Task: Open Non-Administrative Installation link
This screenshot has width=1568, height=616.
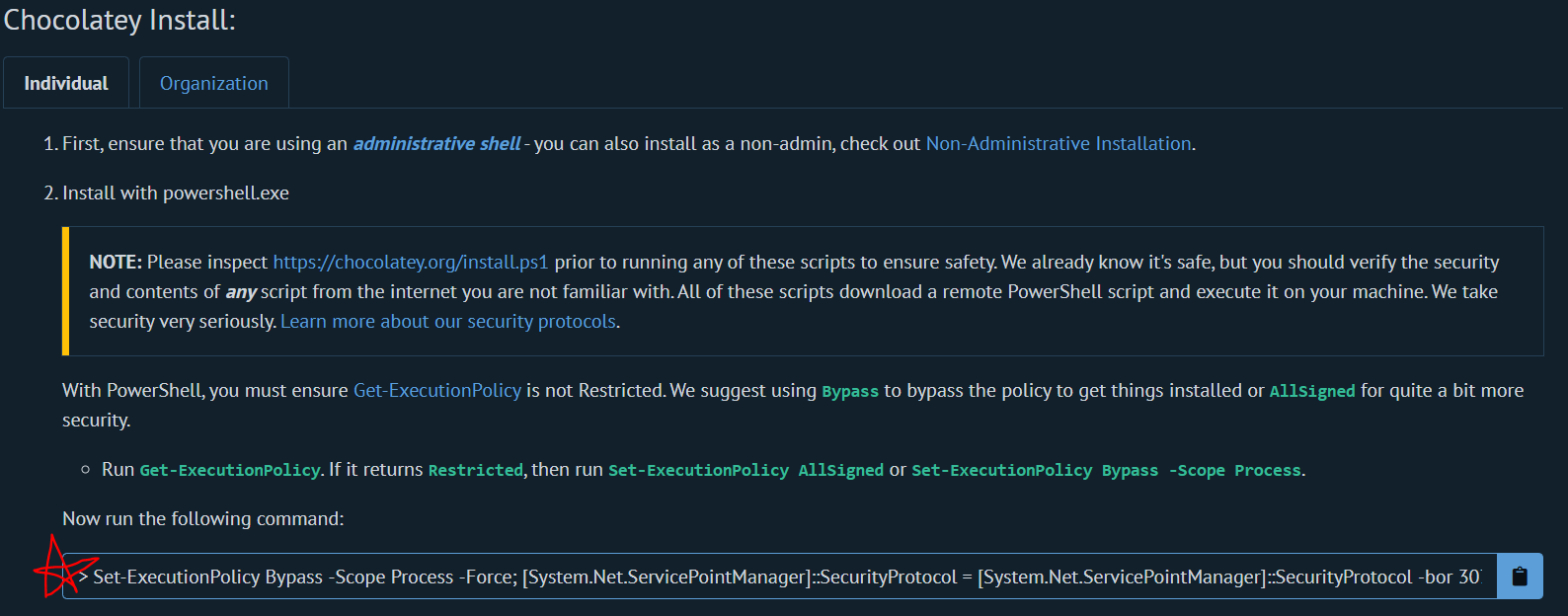Action: coord(1058,144)
